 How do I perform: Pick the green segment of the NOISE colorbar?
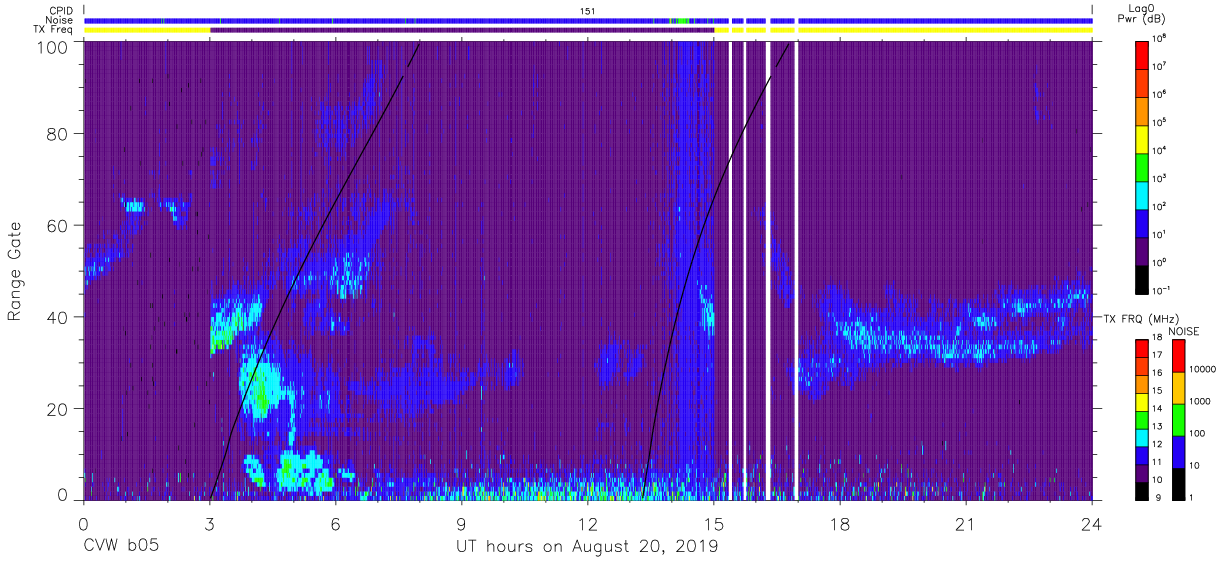point(1179,419)
